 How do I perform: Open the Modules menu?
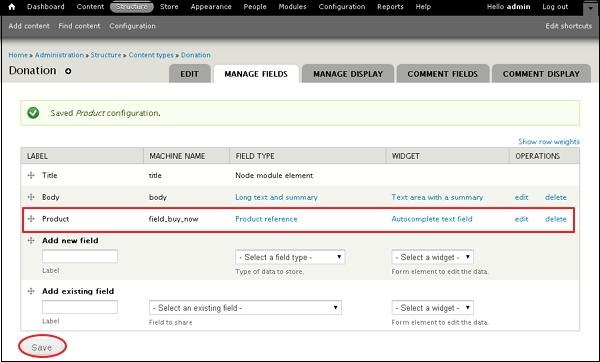click(292, 7)
